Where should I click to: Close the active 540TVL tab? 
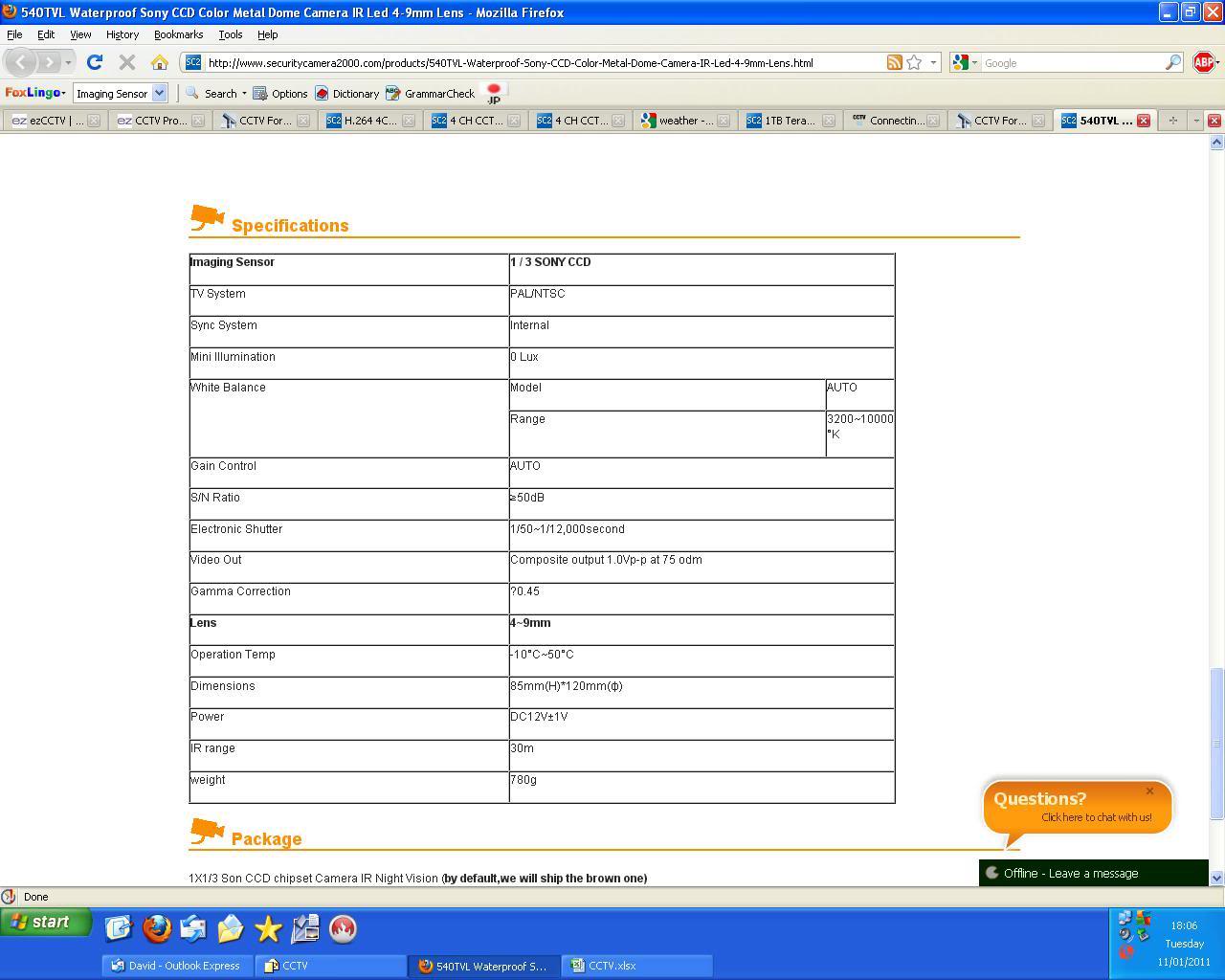pyautogui.click(x=1143, y=121)
